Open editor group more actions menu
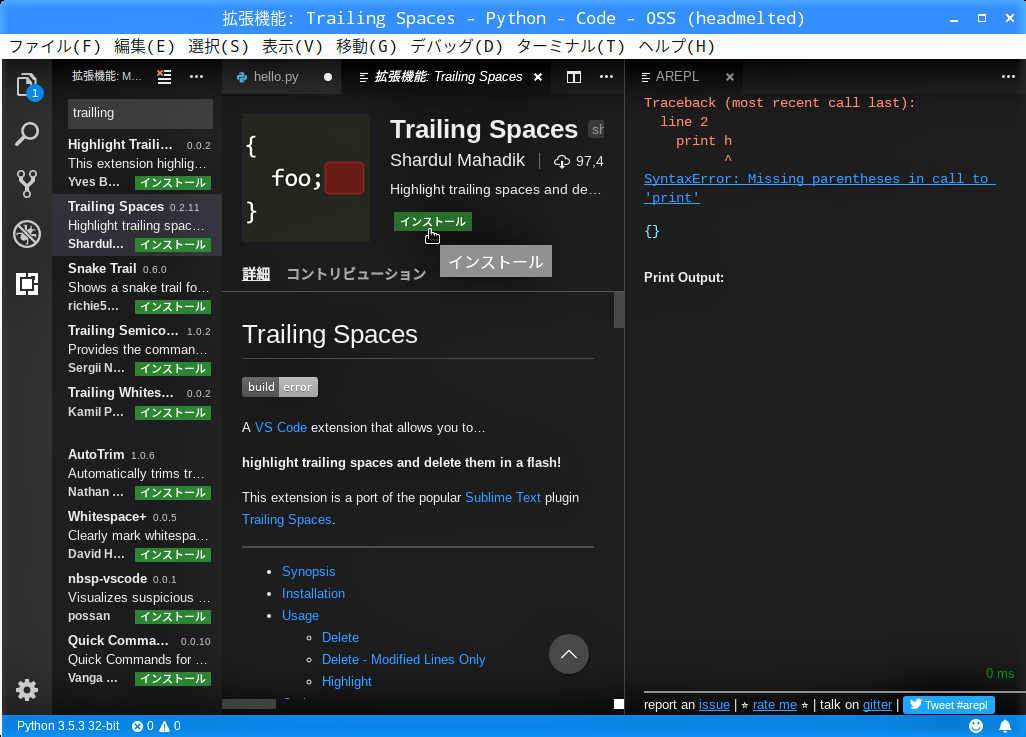This screenshot has width=1026, height=737. [x=607, y=77]
